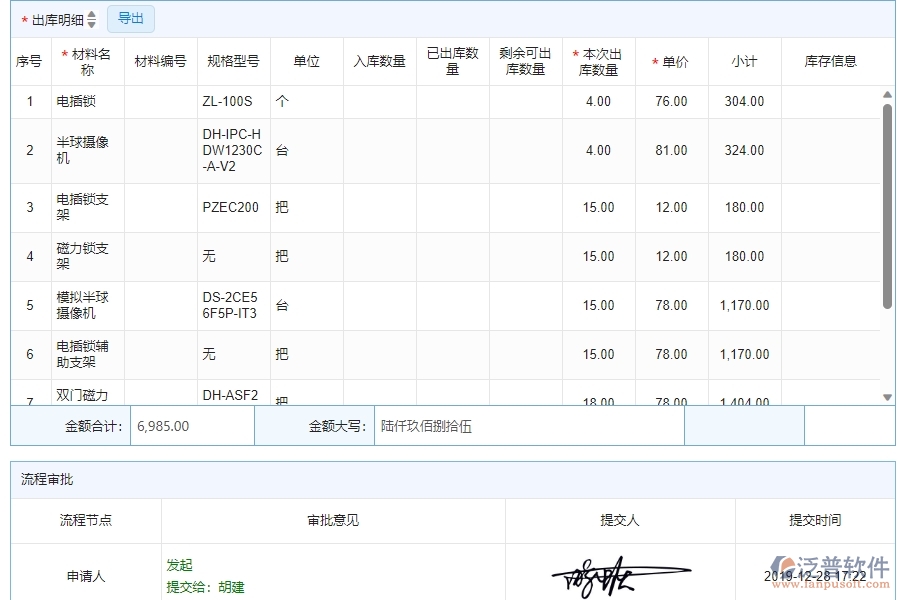
Task: Click the red asterisk next to 单价
Action: point(654,61)
